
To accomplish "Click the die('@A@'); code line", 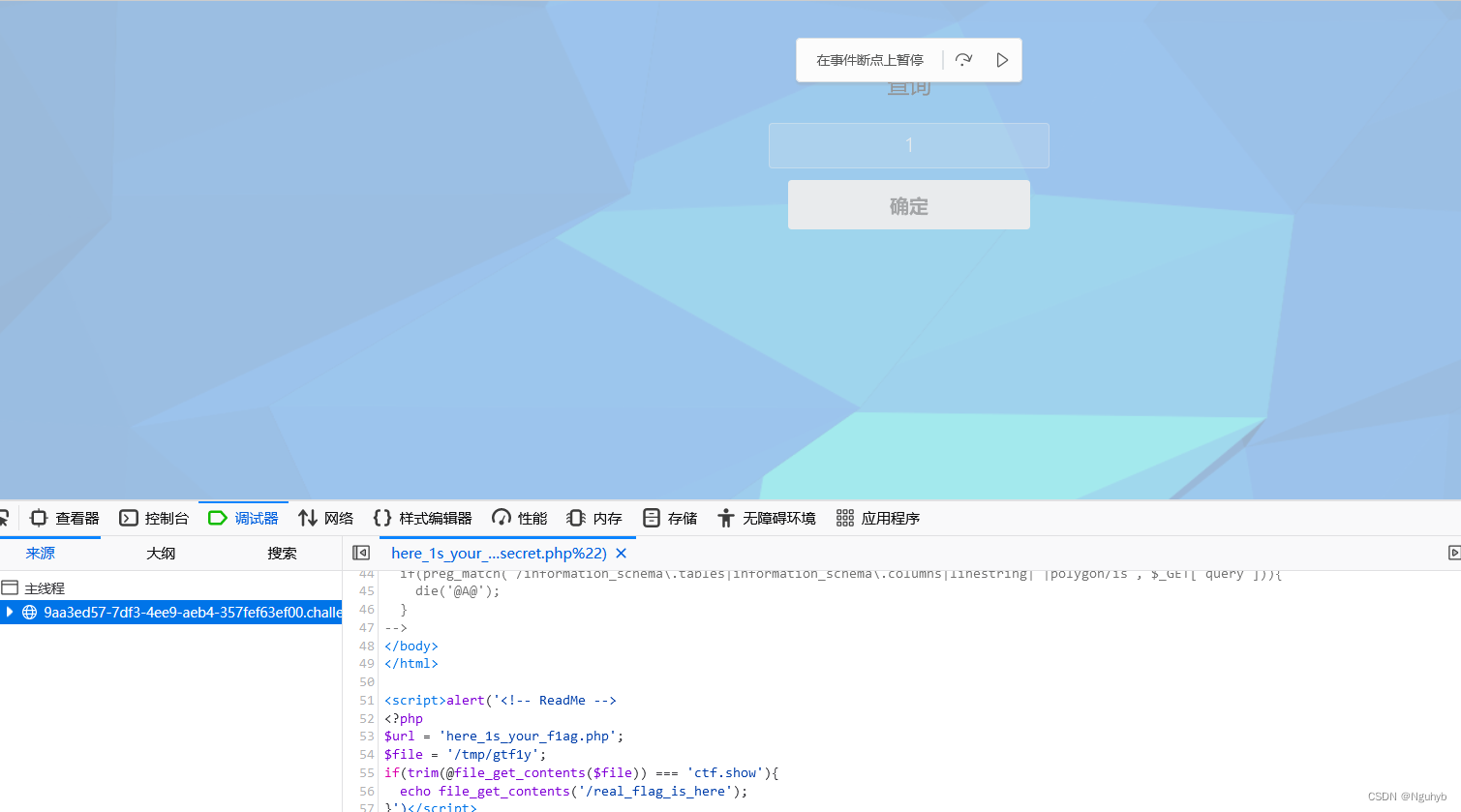I will pos(458,591).
